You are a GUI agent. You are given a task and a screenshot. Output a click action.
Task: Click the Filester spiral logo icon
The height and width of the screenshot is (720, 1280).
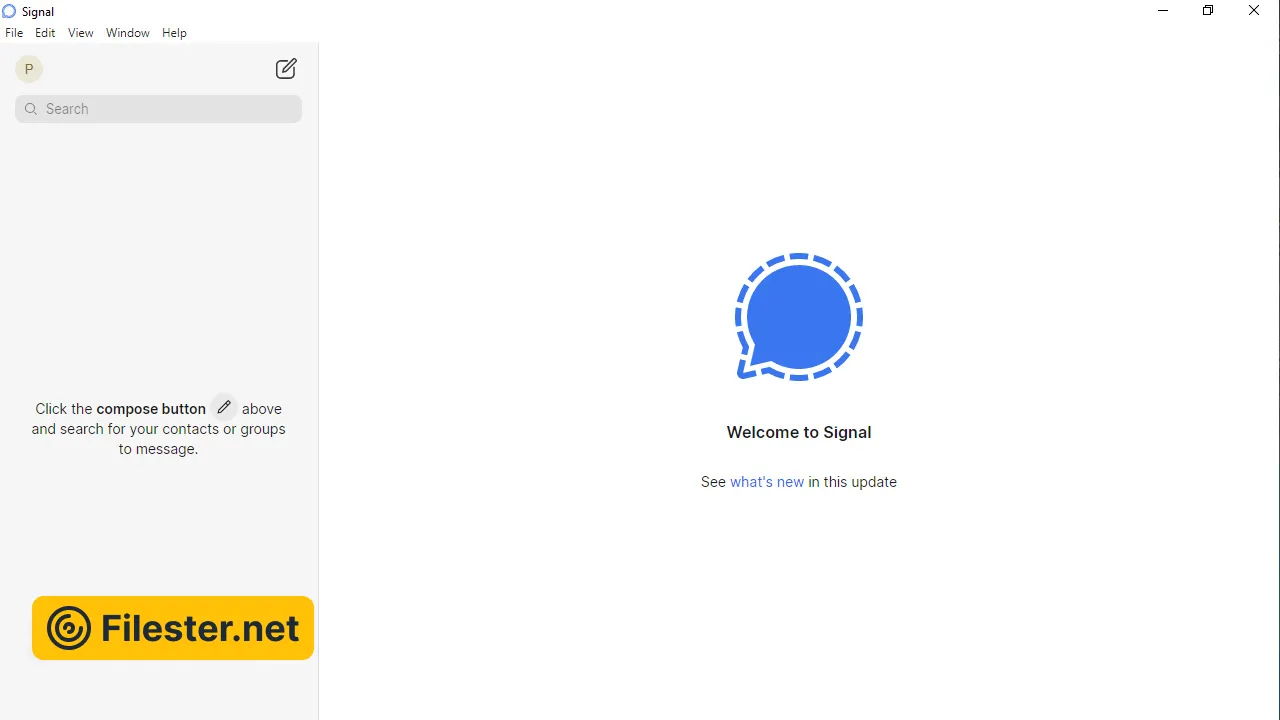69,628
